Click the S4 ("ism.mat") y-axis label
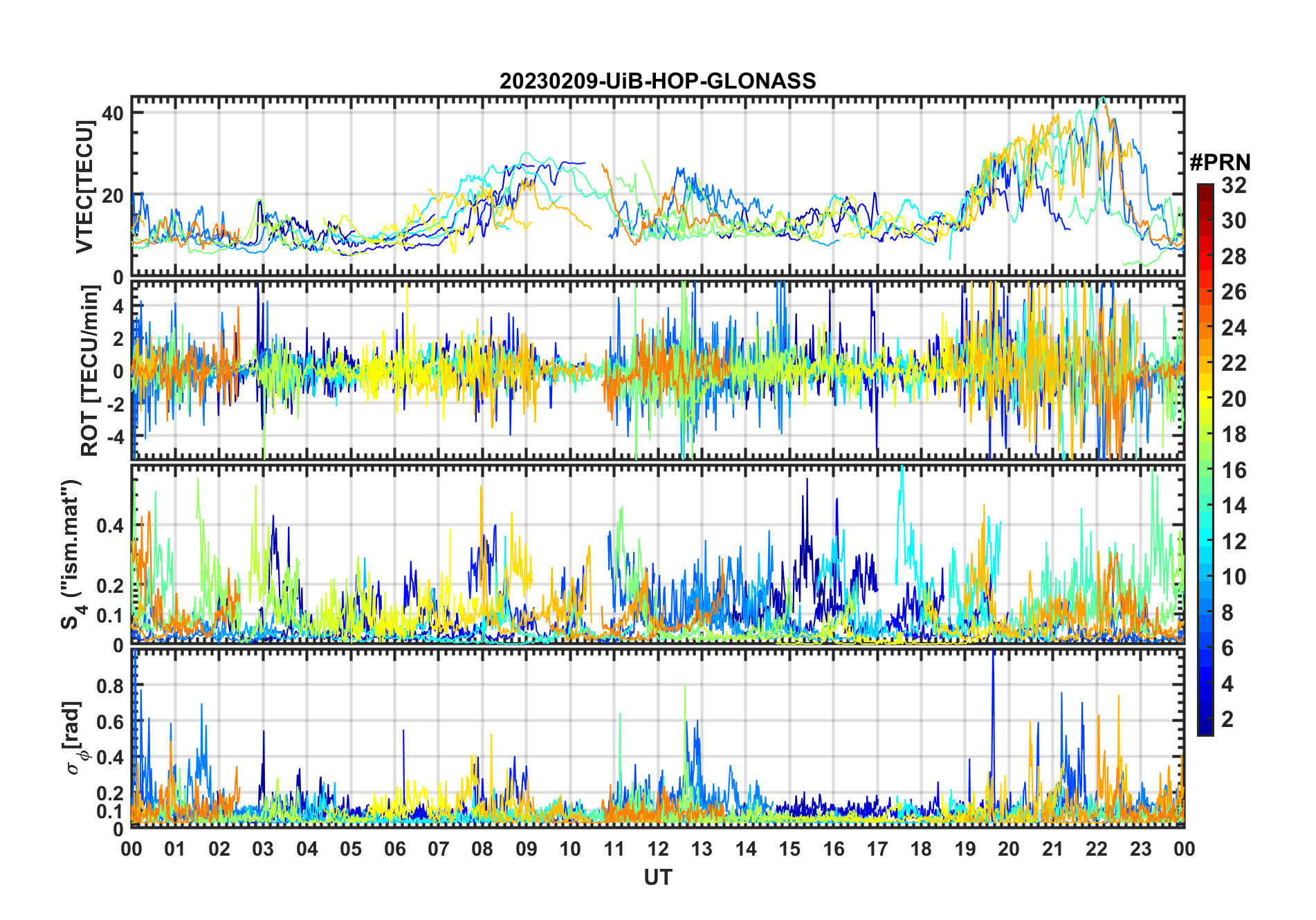This screenshot has height=920, width=1316. [72, 555]
